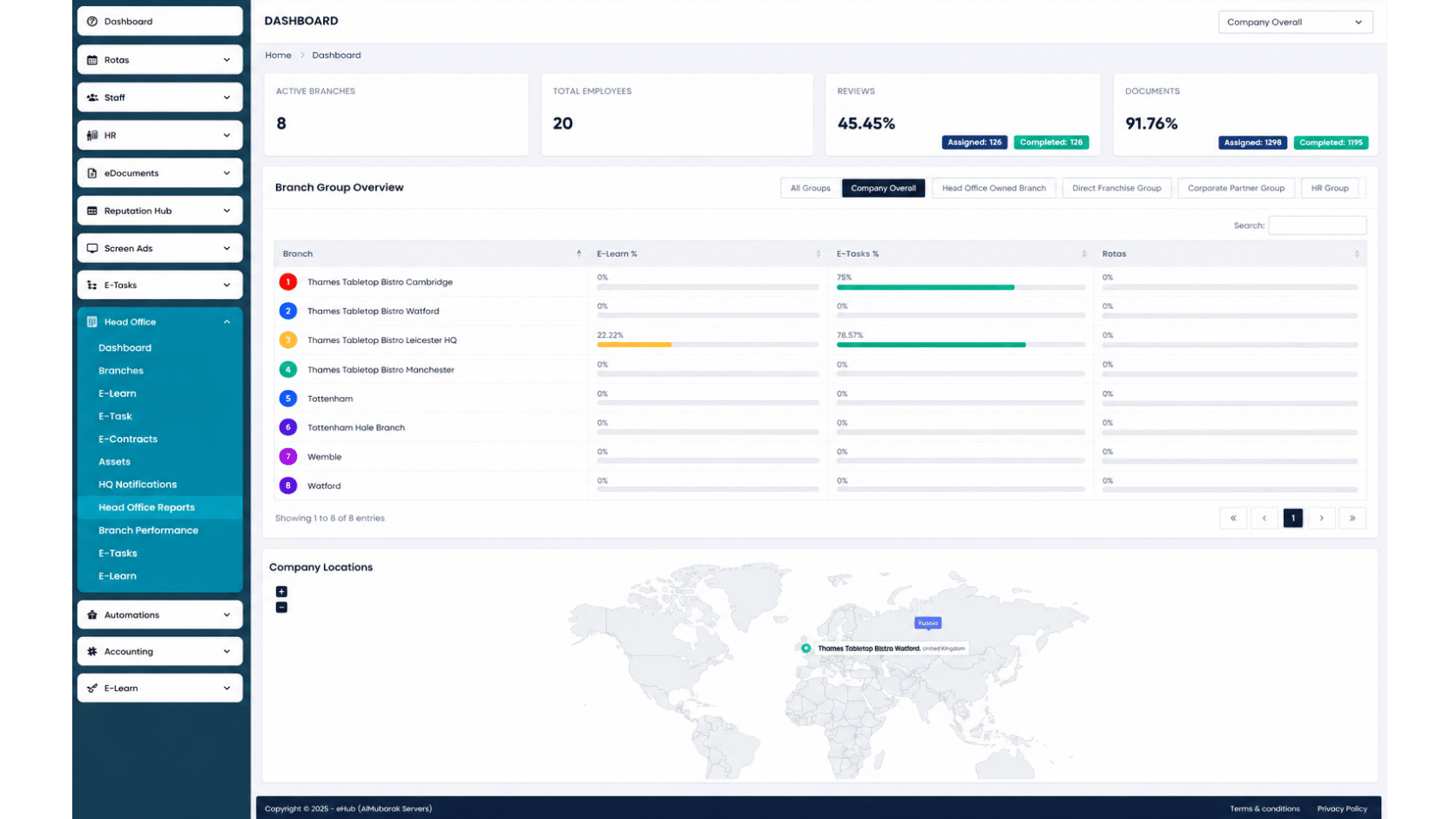Click the E-Learn sidebar icon at bottom
The height and width of the screenshot is (819, 1456).
pos(92,688)
